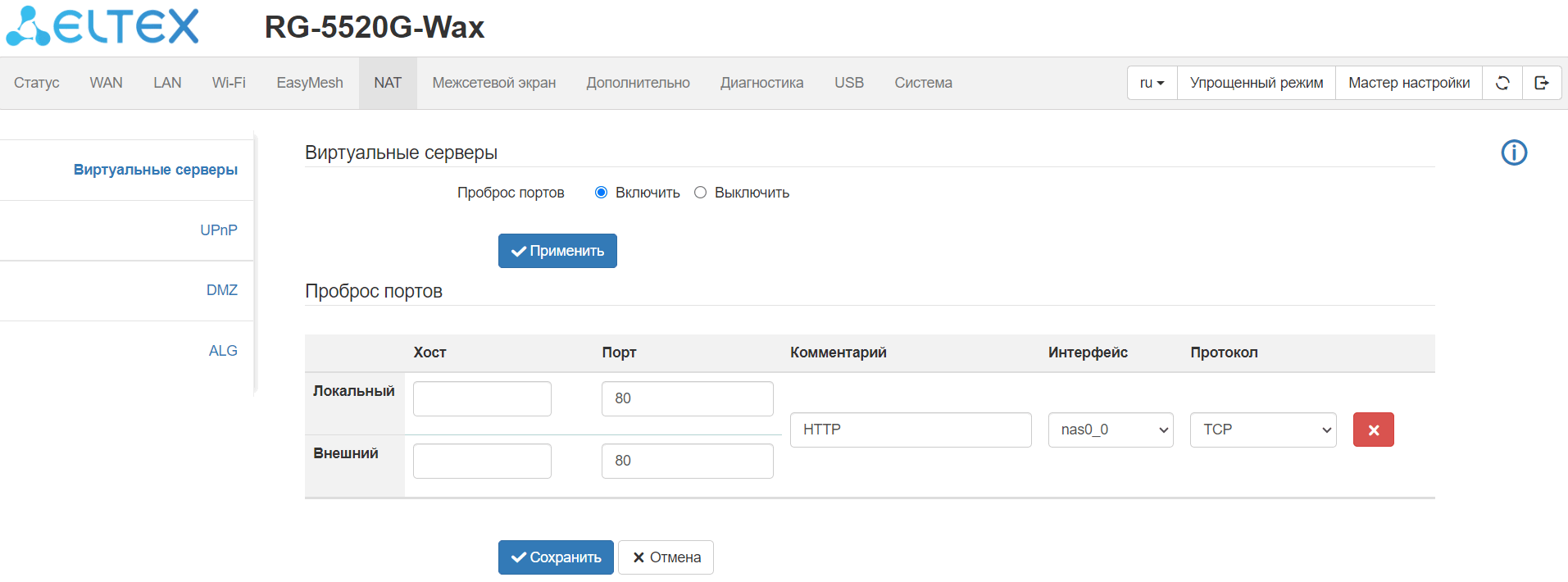Open the UPnP sidebar link
Viewport: 1568px width, 582px height.
tap(218, 230)
